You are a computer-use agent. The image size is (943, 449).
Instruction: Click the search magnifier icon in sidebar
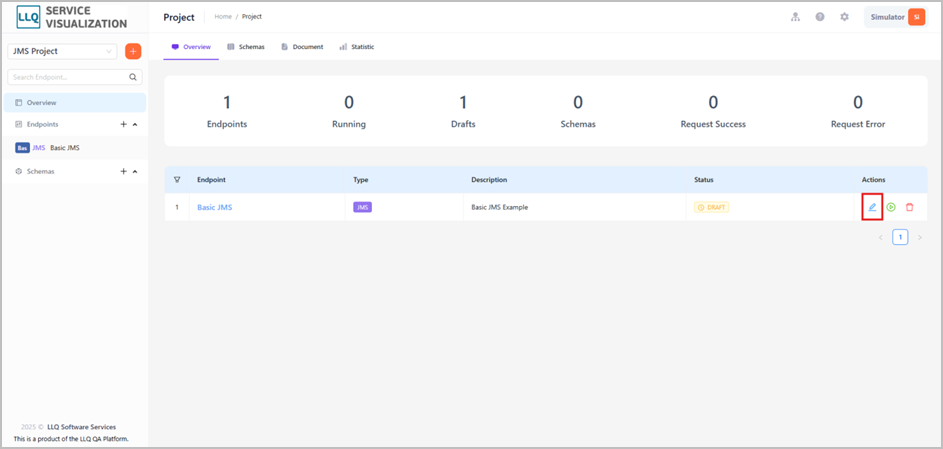[133, 77]
